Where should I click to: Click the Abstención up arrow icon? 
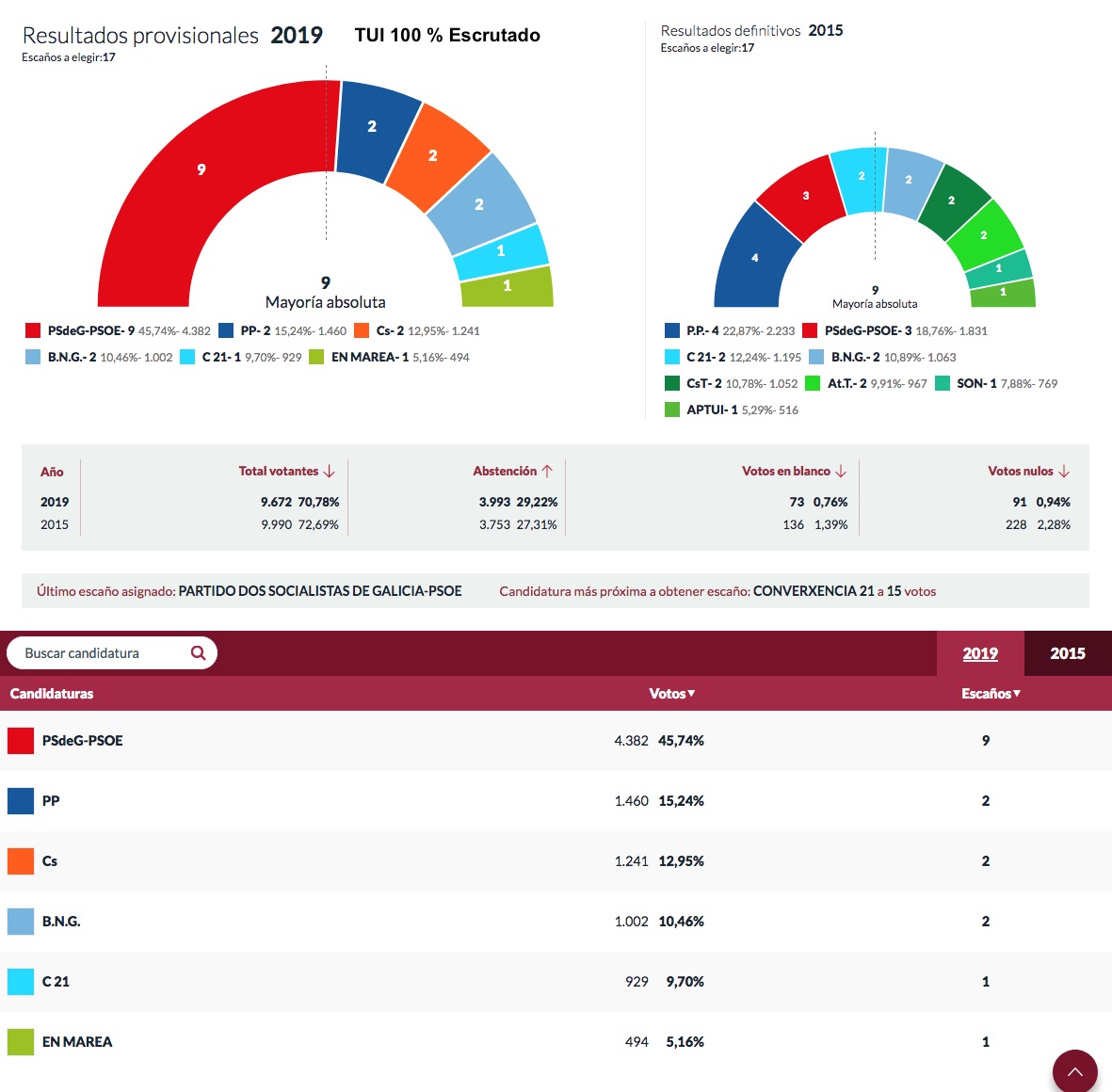point(547,471)
